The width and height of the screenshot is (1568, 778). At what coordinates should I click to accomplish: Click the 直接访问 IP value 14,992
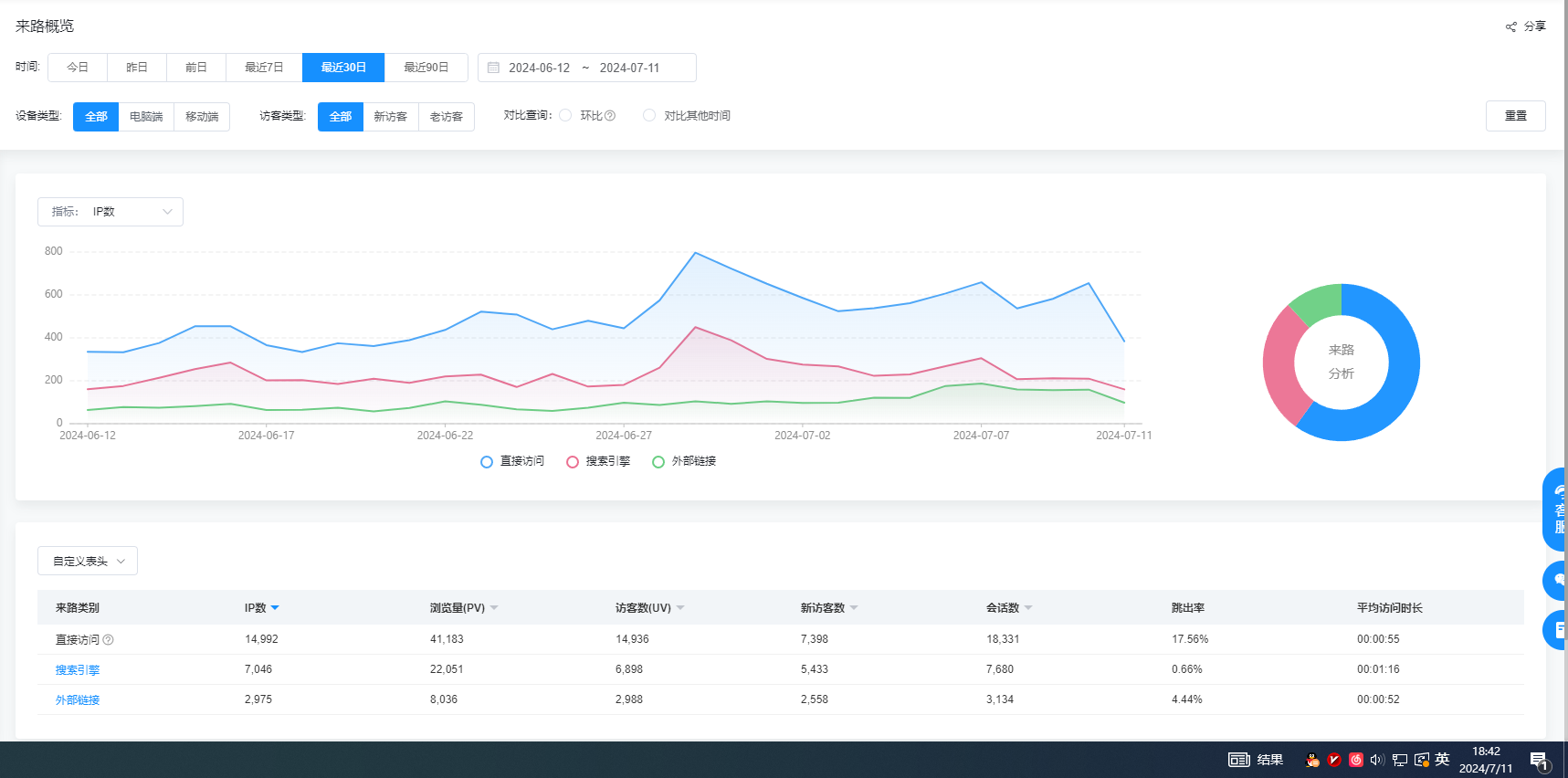[x=261, y=639]
